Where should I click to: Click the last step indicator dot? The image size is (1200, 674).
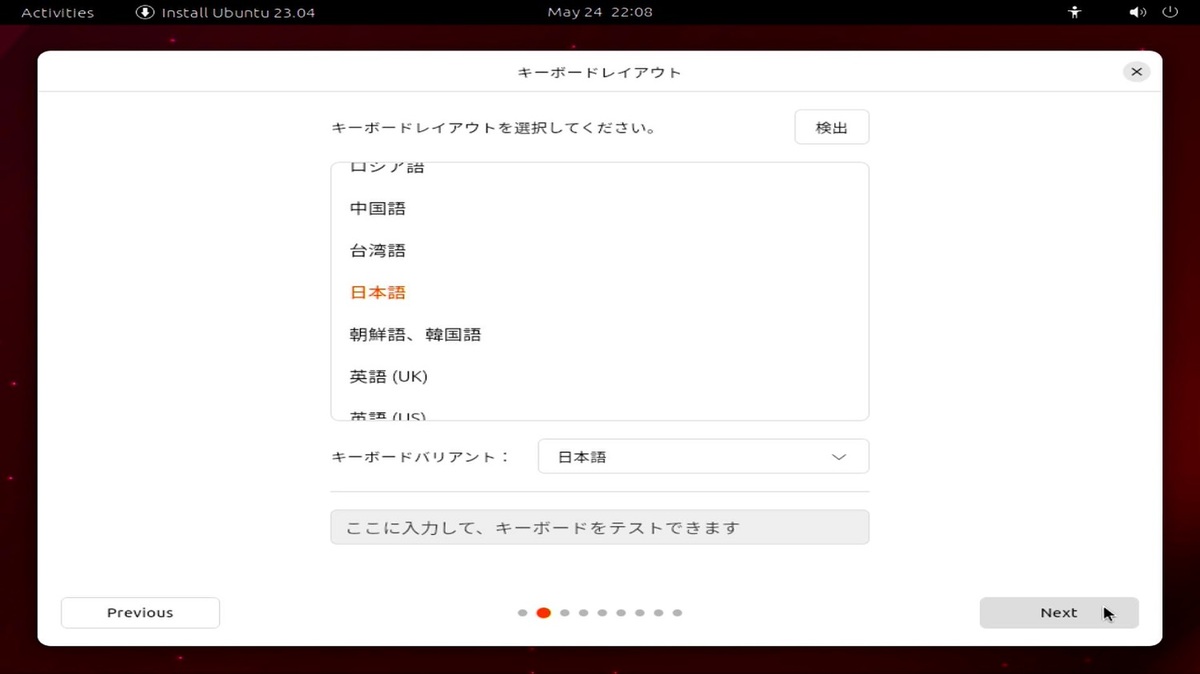coord(677,613)
